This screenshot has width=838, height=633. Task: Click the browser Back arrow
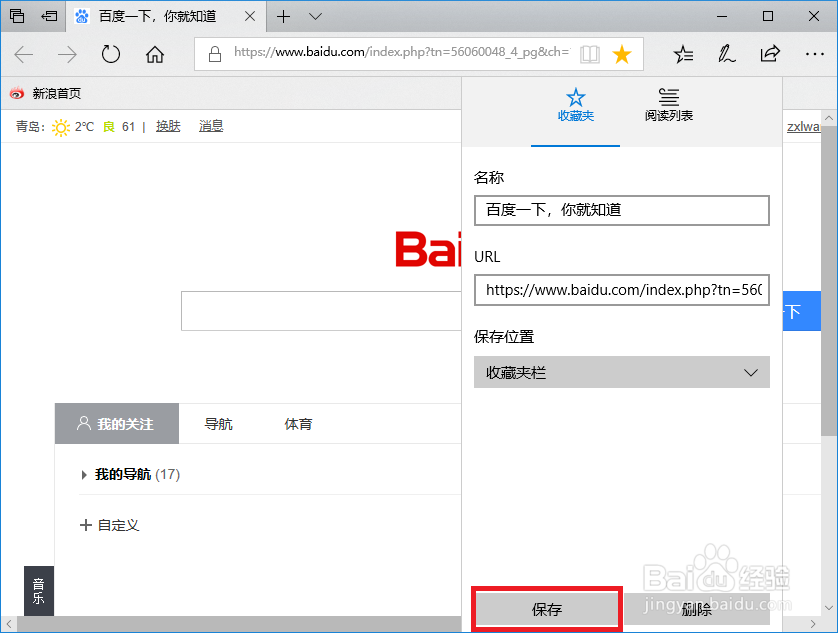point(24,55)
